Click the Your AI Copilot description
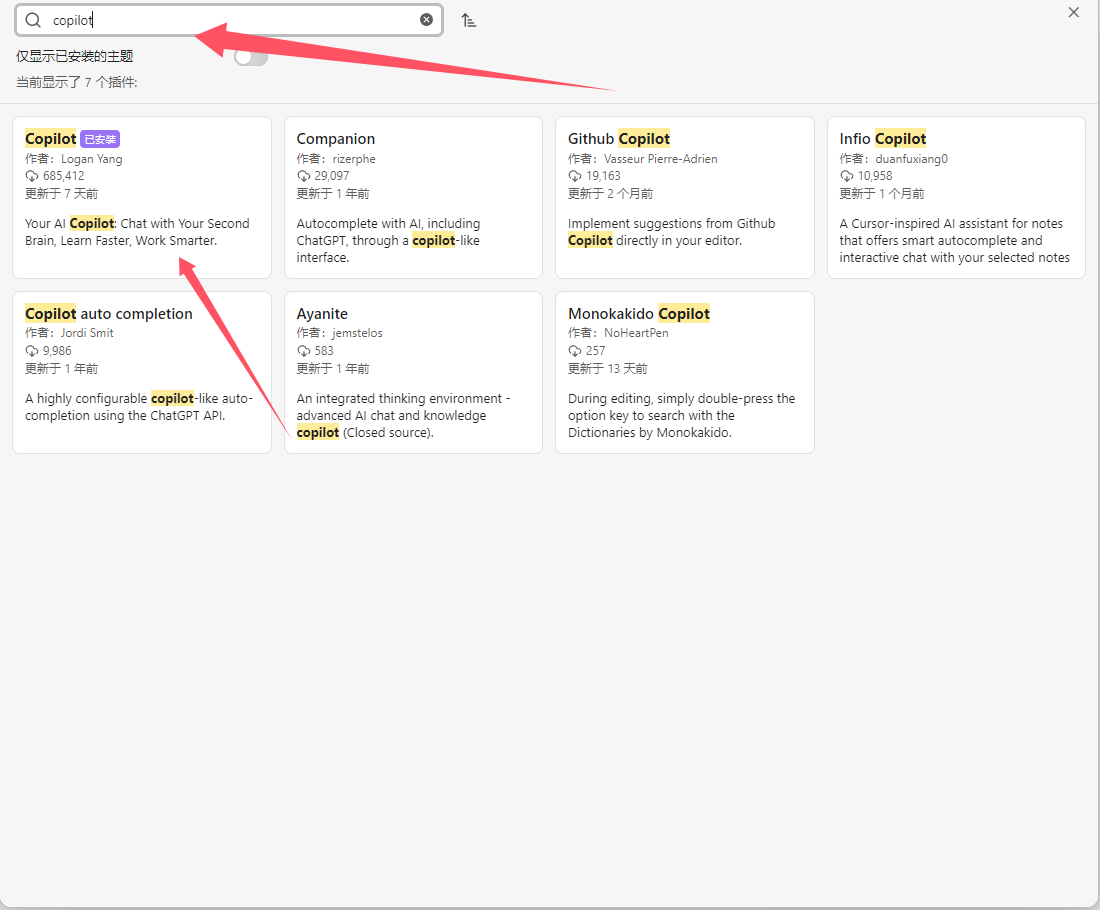Viewport: 1100px width, 910px height. pyautogui.click(x=138, y=232)
